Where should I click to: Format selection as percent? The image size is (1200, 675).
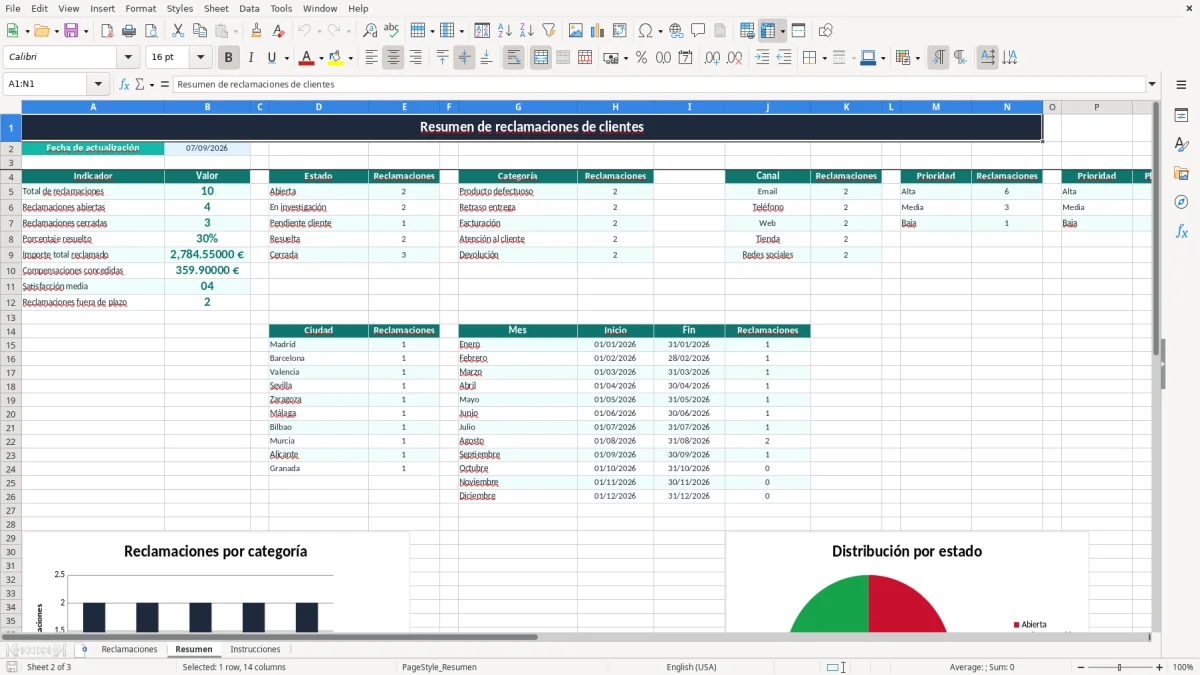641,58
